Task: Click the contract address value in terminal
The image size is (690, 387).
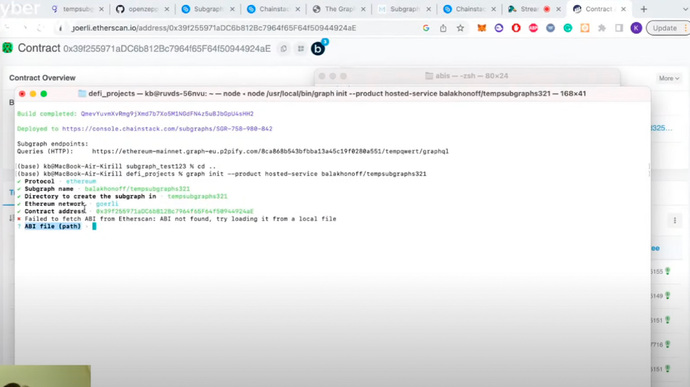Action: [x=175, y=211]
